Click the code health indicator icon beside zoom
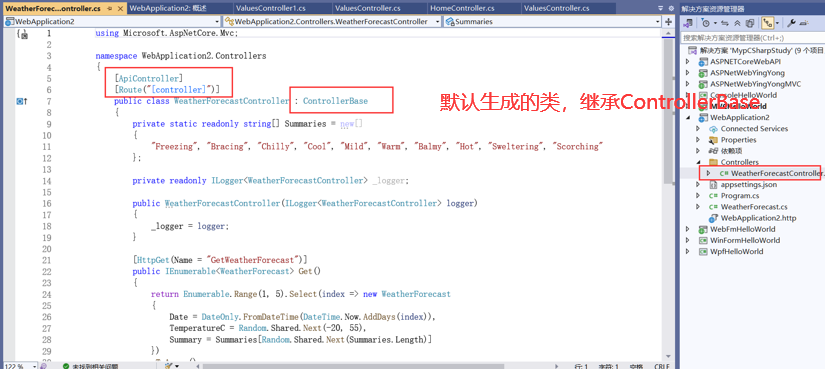 click(44, 366)
